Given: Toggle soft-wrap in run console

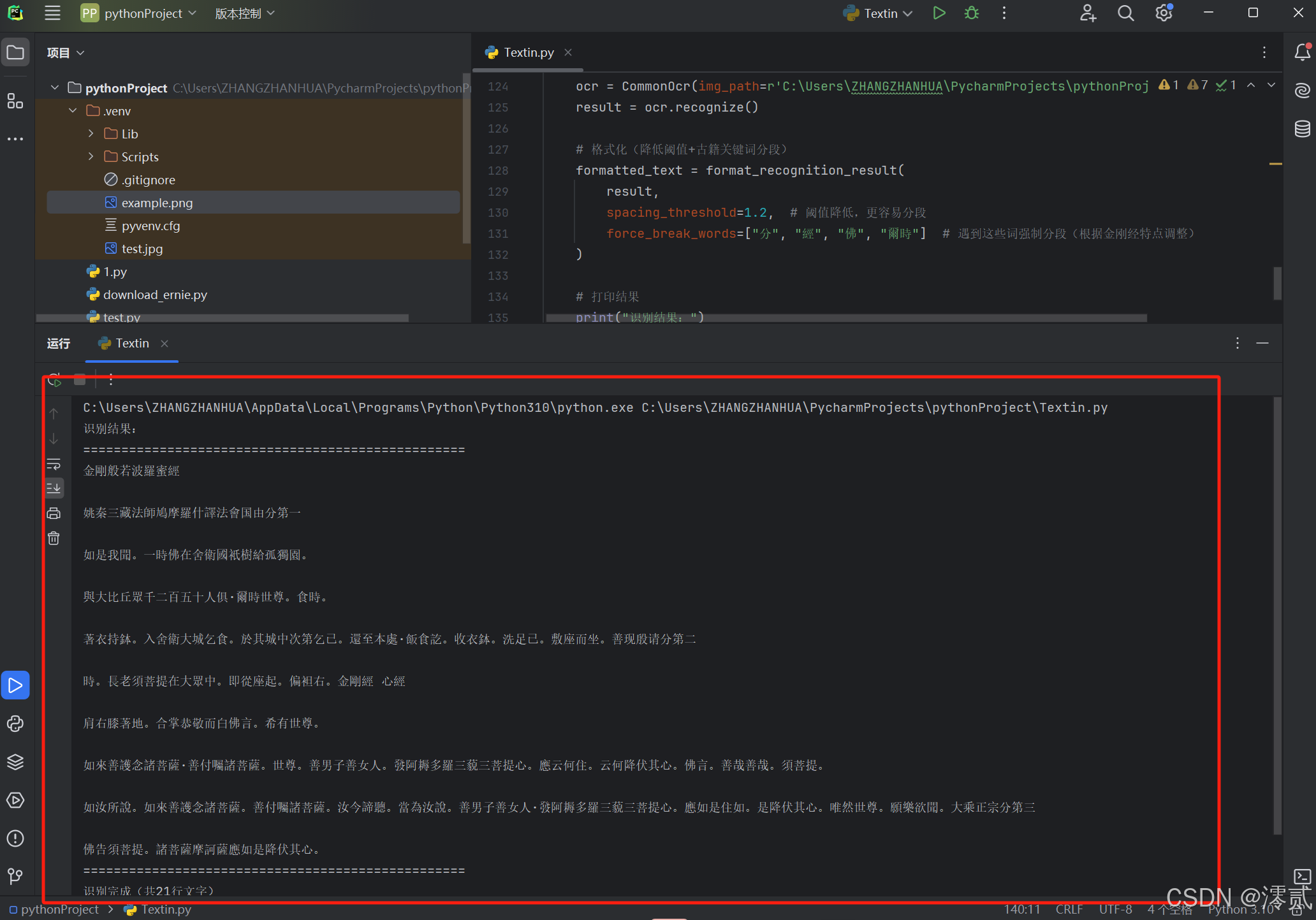Looking at the screenshot, I should click(54, 464).
